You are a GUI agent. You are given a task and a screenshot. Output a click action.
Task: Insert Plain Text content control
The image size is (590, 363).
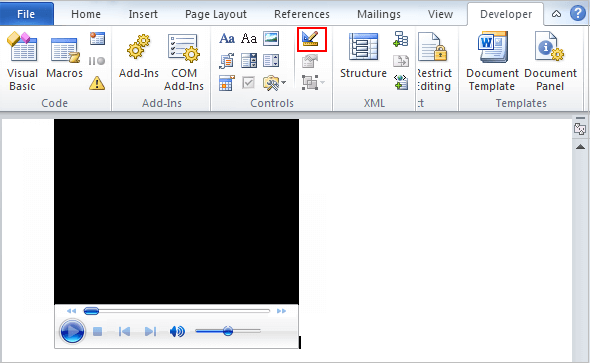click(249, 38)
